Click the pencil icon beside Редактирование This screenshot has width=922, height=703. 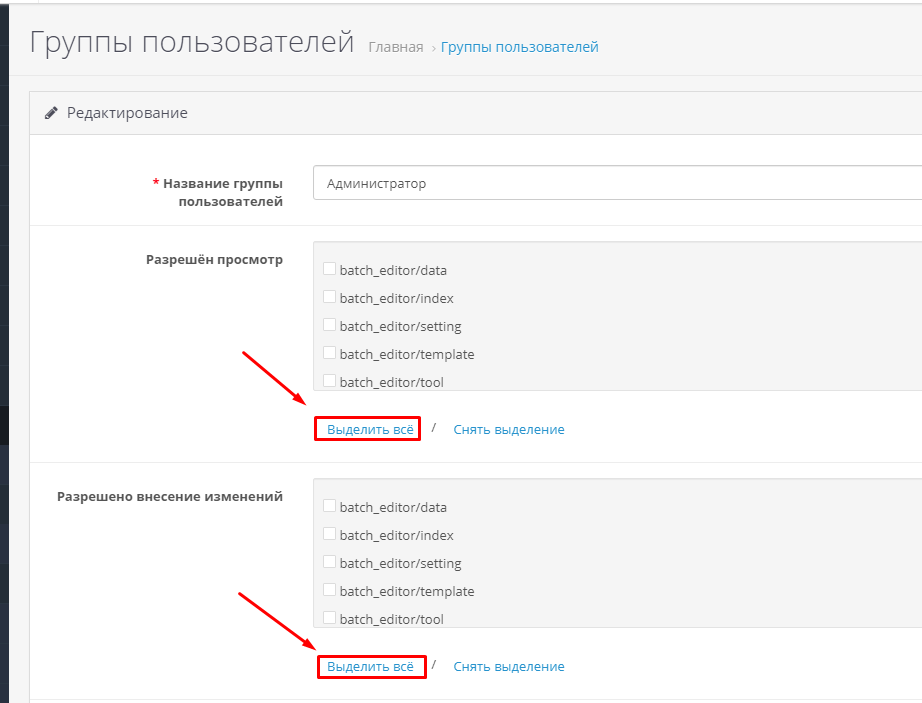(51, 113)
